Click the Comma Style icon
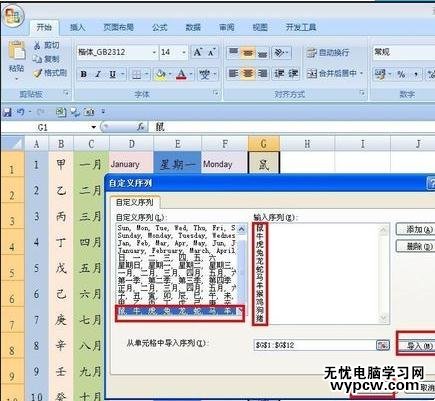This screenshot has height=401, width=435. tap(416, 74)
